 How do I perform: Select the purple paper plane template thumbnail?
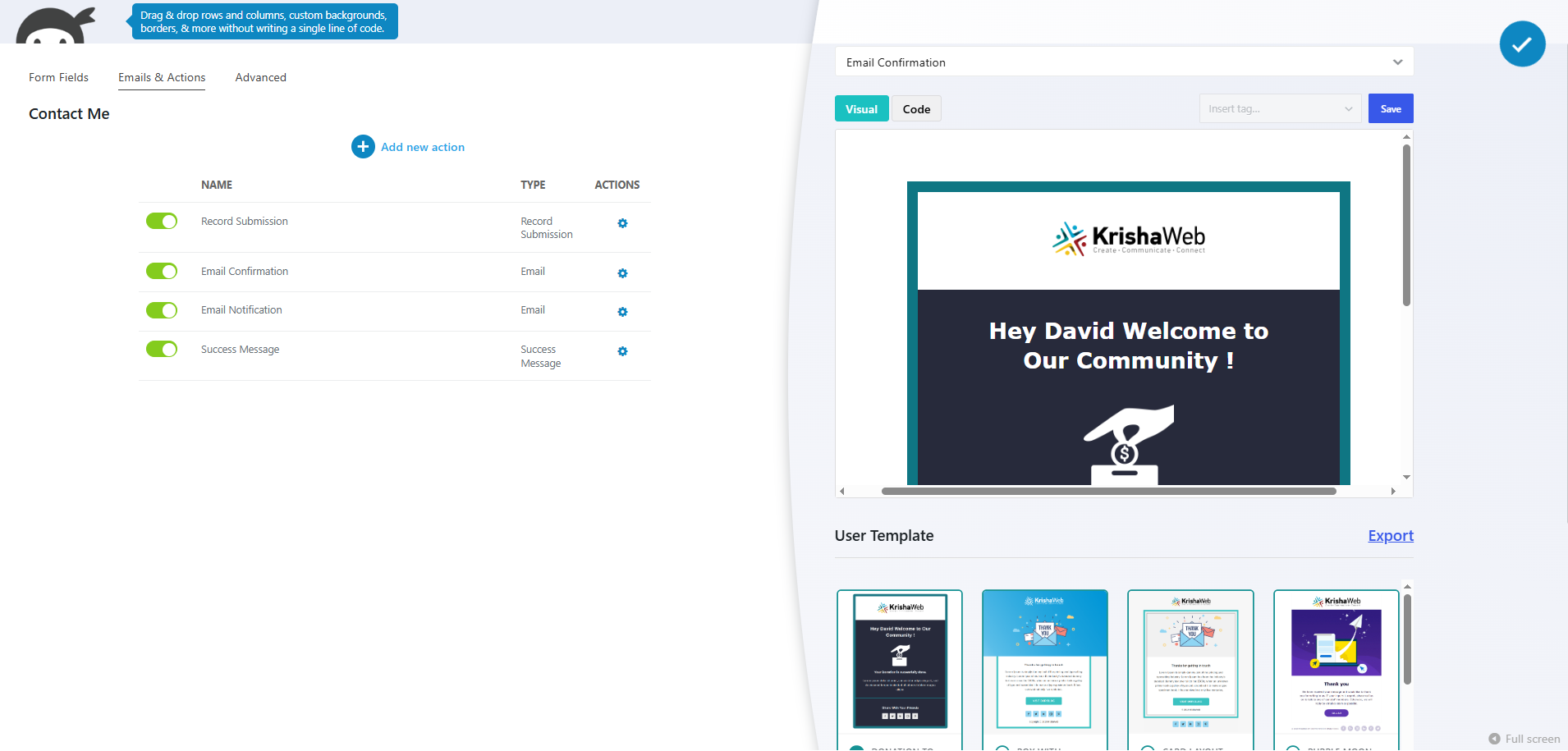pyautogui.click(x=1336, y=662)
